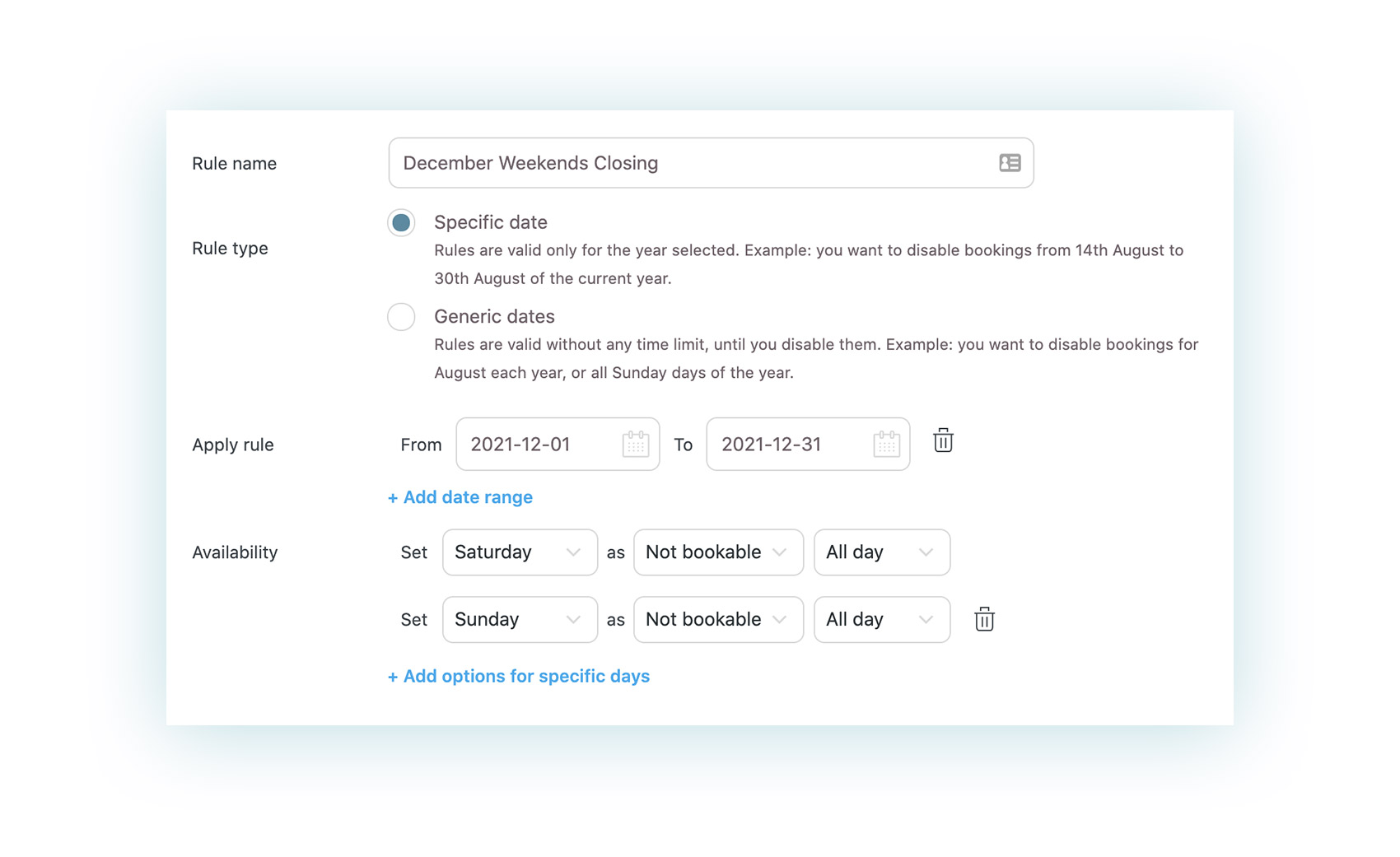Delete the date range with trash icon
This screenshot has width=1400, height=857.
(943, 440)
